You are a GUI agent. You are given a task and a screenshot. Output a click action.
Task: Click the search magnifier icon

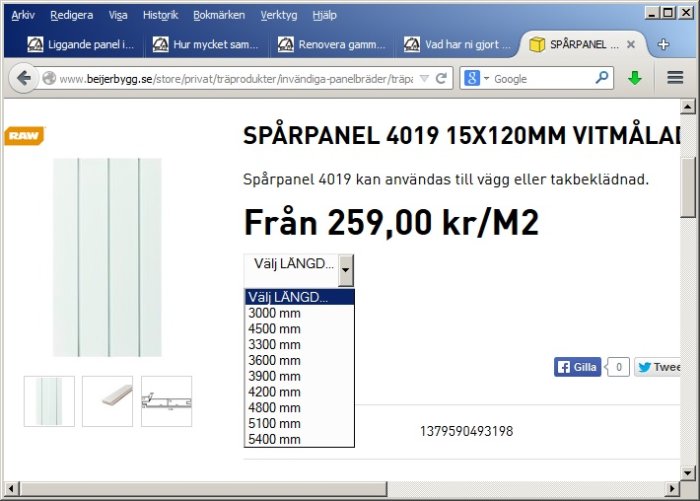click(x=602, y=78)
